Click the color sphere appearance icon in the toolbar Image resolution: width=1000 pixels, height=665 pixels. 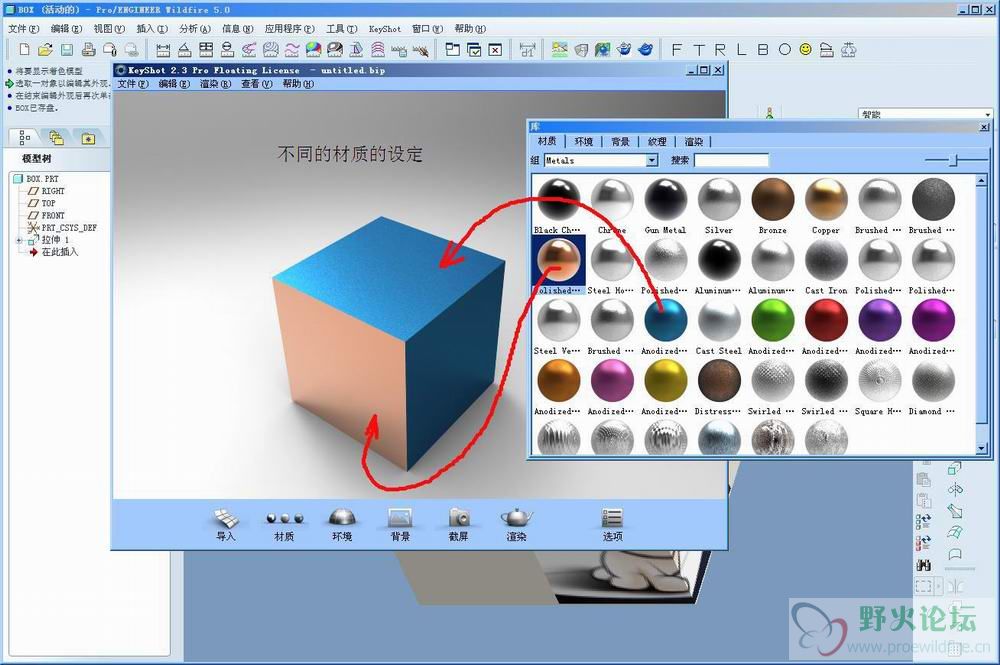point(313,49)
